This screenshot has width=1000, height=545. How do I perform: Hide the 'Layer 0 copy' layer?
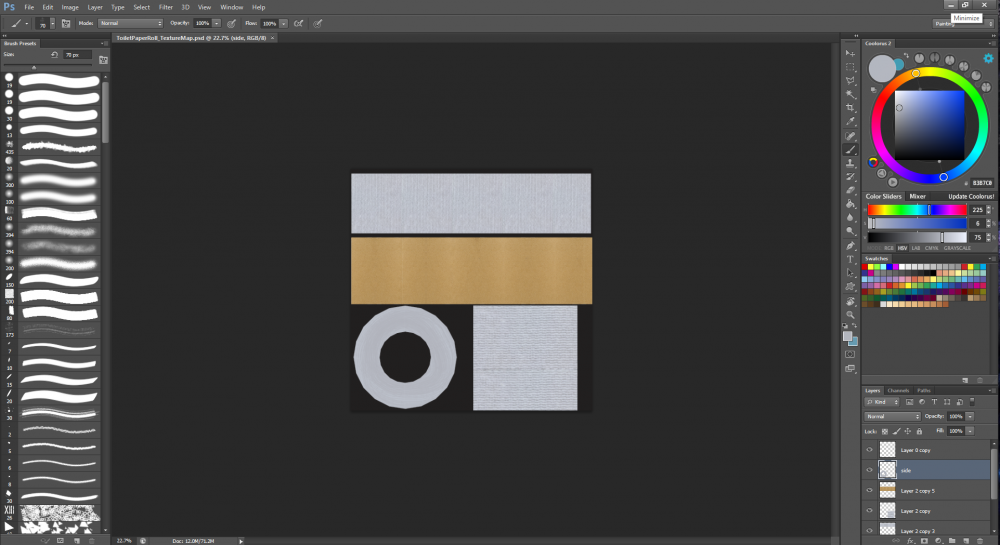868,450
